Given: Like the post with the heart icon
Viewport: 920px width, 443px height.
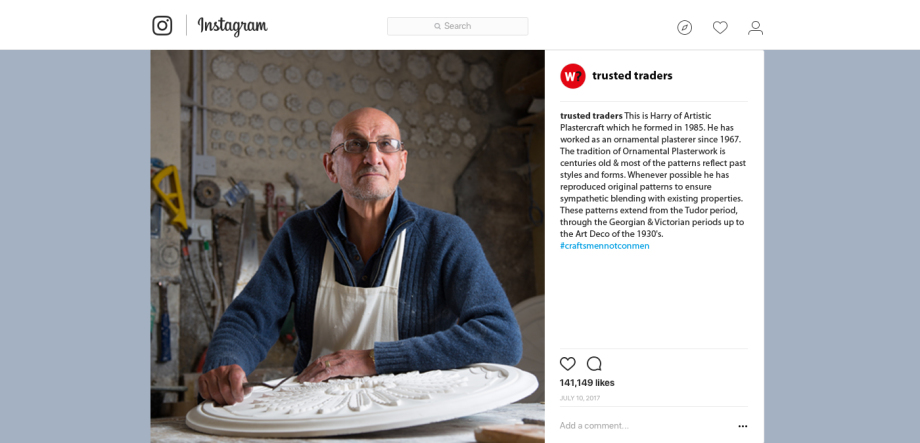Looking at the screenshot, I should (567, 364).
